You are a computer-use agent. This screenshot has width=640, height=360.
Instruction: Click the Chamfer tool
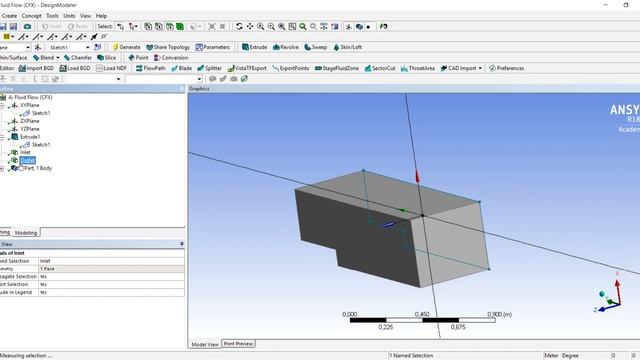click(78, 58)
